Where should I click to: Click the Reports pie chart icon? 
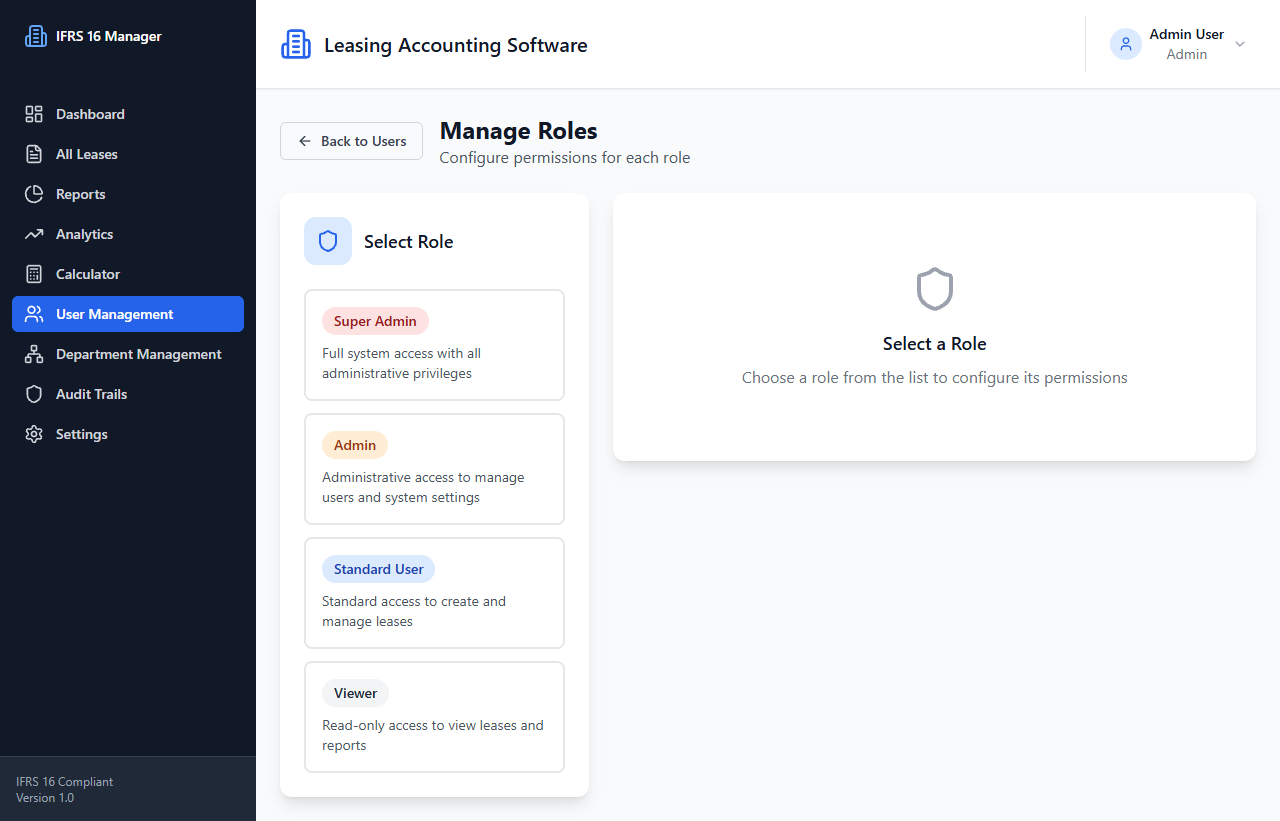pos(34,194)
